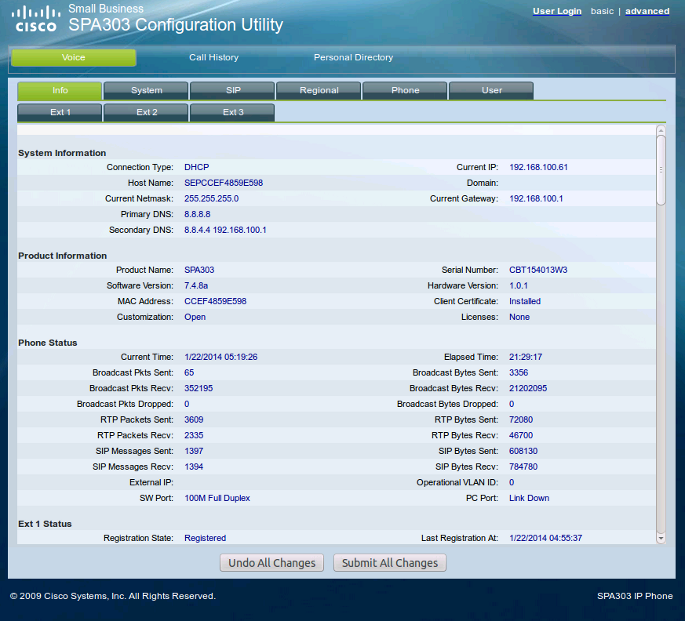Open the Call History tab

coord(214,58)
